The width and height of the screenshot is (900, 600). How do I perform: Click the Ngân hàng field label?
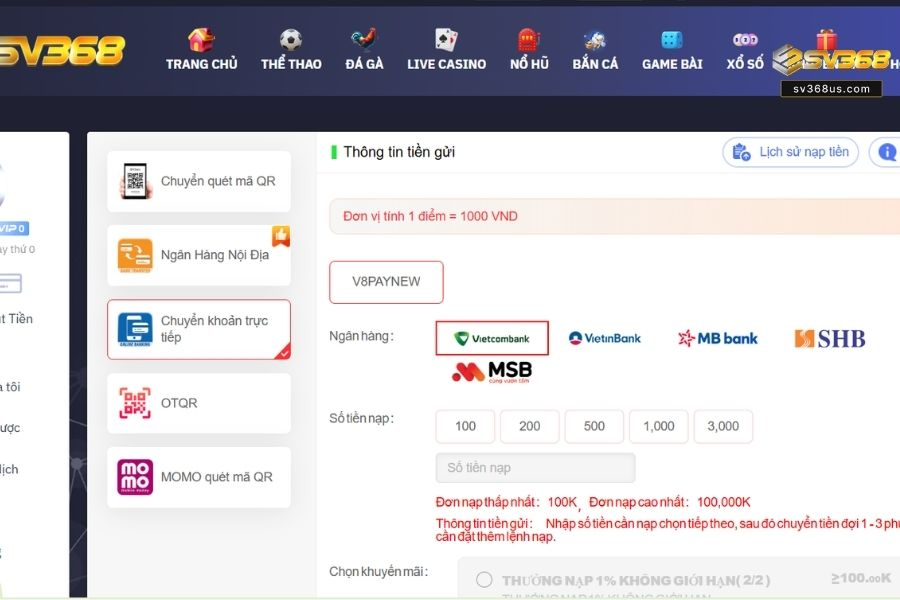[x=362, y=336]
